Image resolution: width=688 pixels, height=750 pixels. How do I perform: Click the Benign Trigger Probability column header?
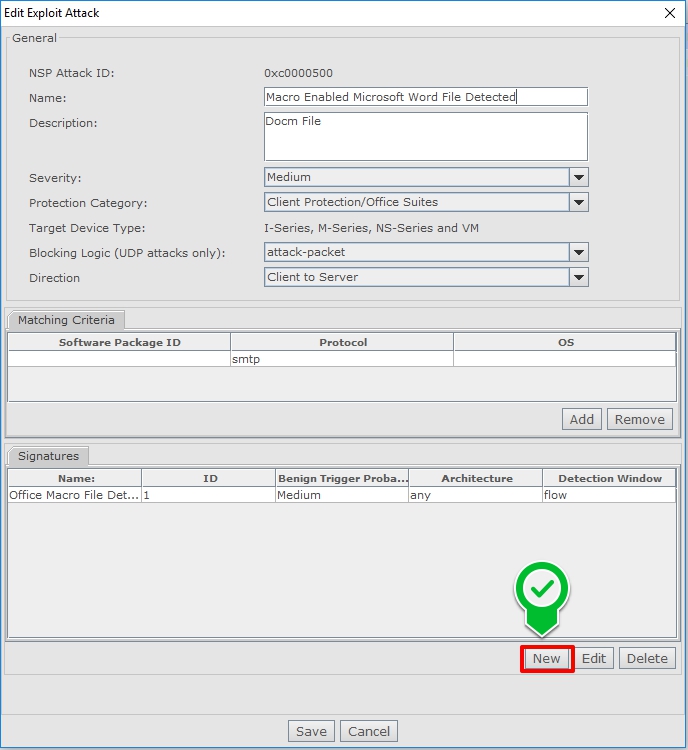pyautogui.click(x=343, y=478)
